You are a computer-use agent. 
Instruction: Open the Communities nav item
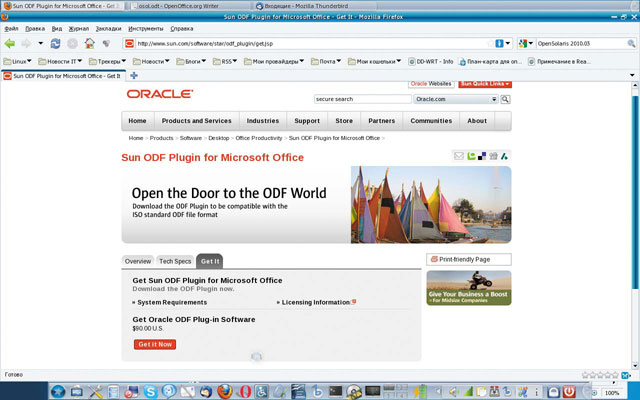(x=431, y=121)
